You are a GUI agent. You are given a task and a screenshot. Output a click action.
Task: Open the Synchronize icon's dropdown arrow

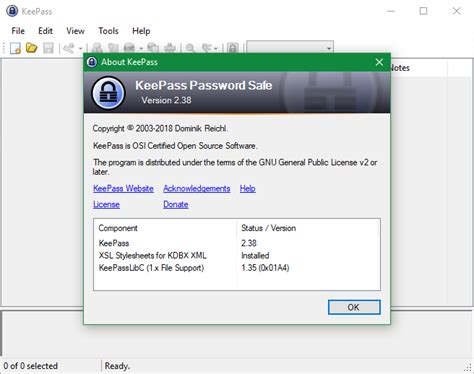[80, 49]
